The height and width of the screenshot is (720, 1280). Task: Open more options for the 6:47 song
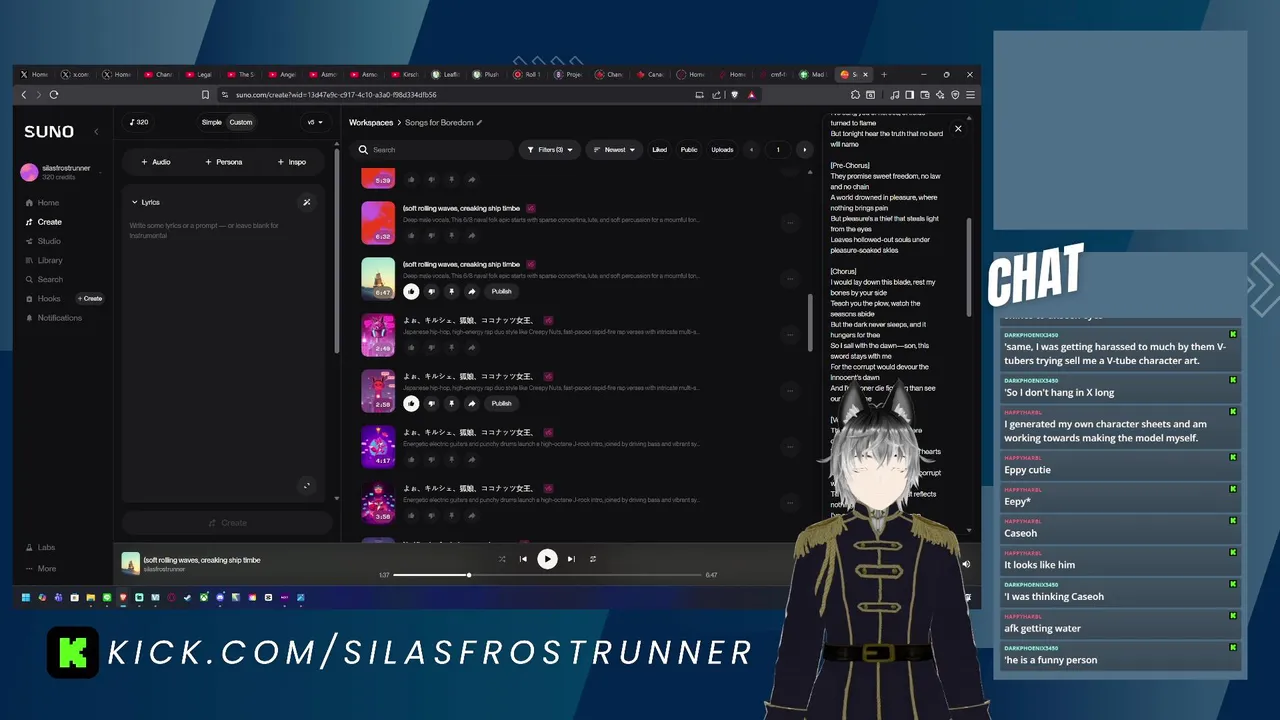[x=790, y=279]
